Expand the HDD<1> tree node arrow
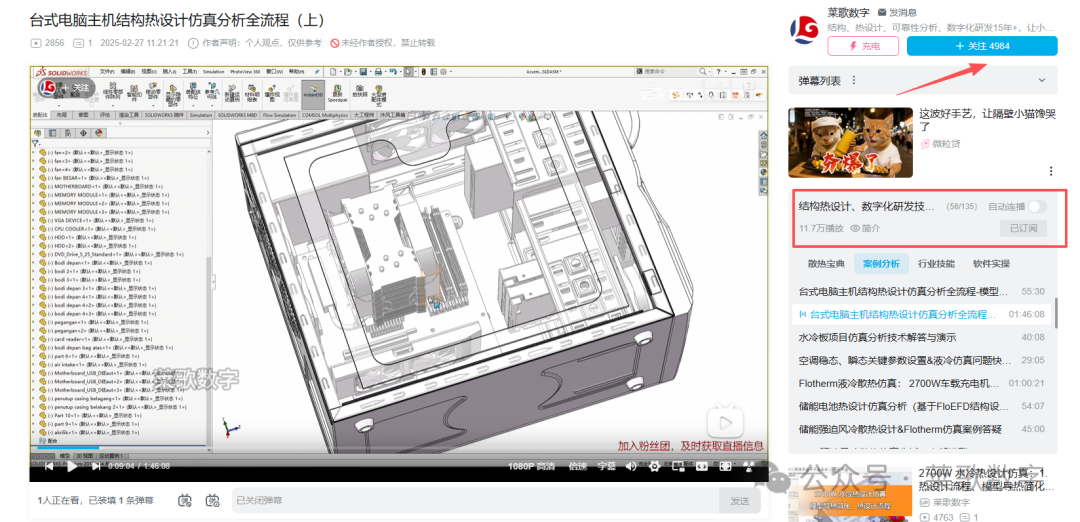 point(34,237)
